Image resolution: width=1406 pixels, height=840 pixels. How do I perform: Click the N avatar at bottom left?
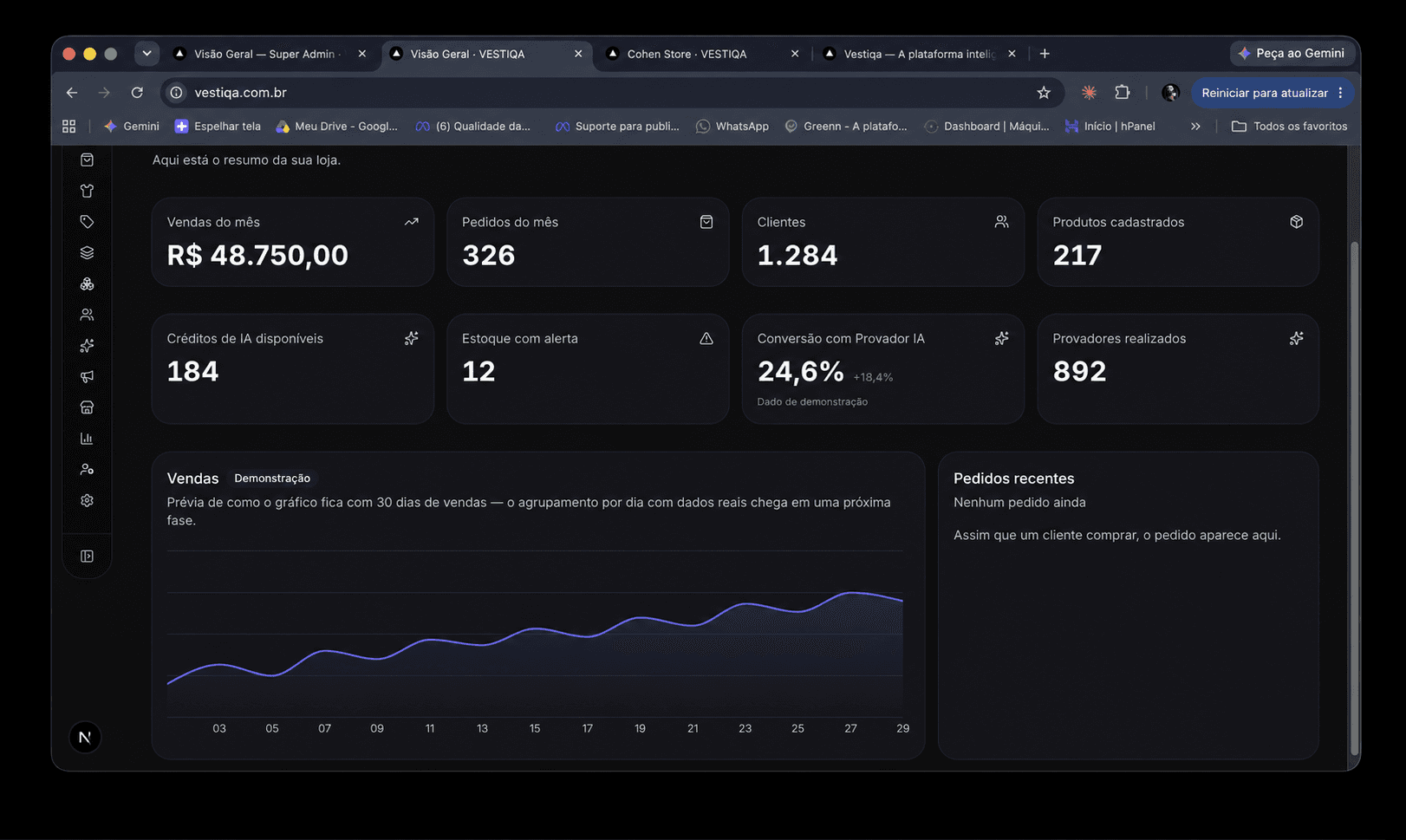(x=85, y=738)
